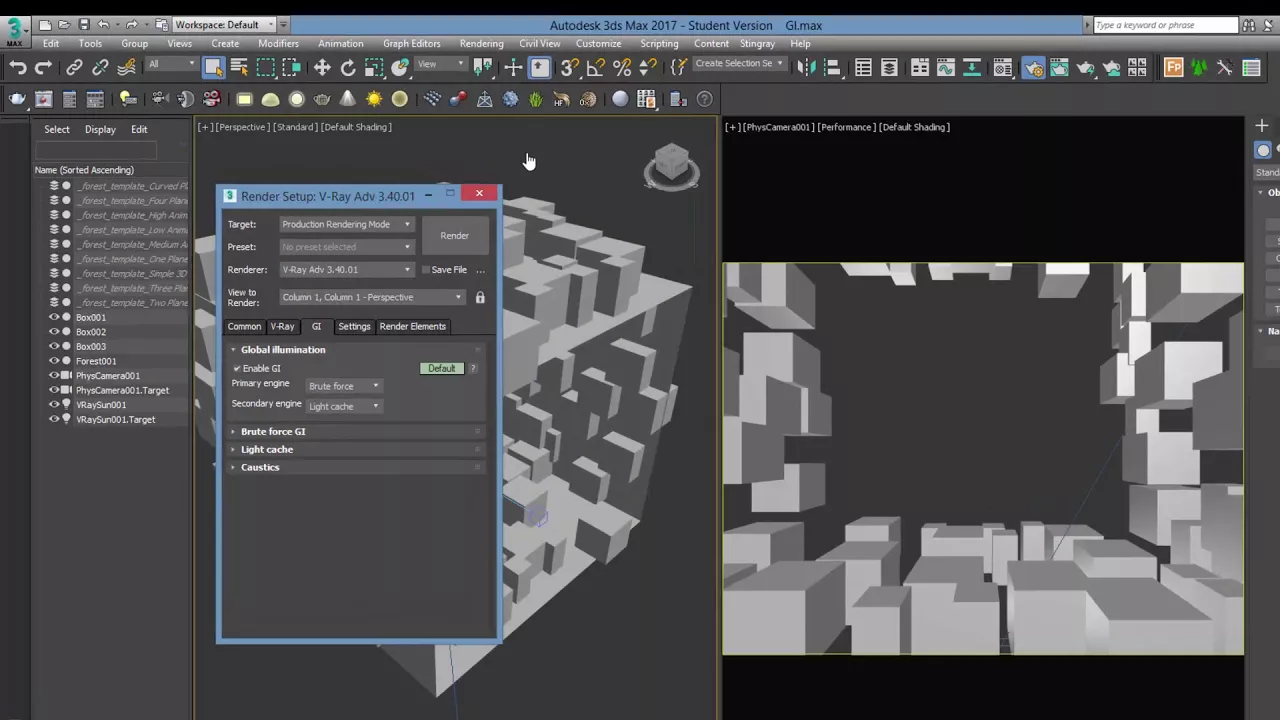The height and width of the screenshot is (720, 1280).
Task: Click the Render button in Render Setup
Action: tap(454, 236)
